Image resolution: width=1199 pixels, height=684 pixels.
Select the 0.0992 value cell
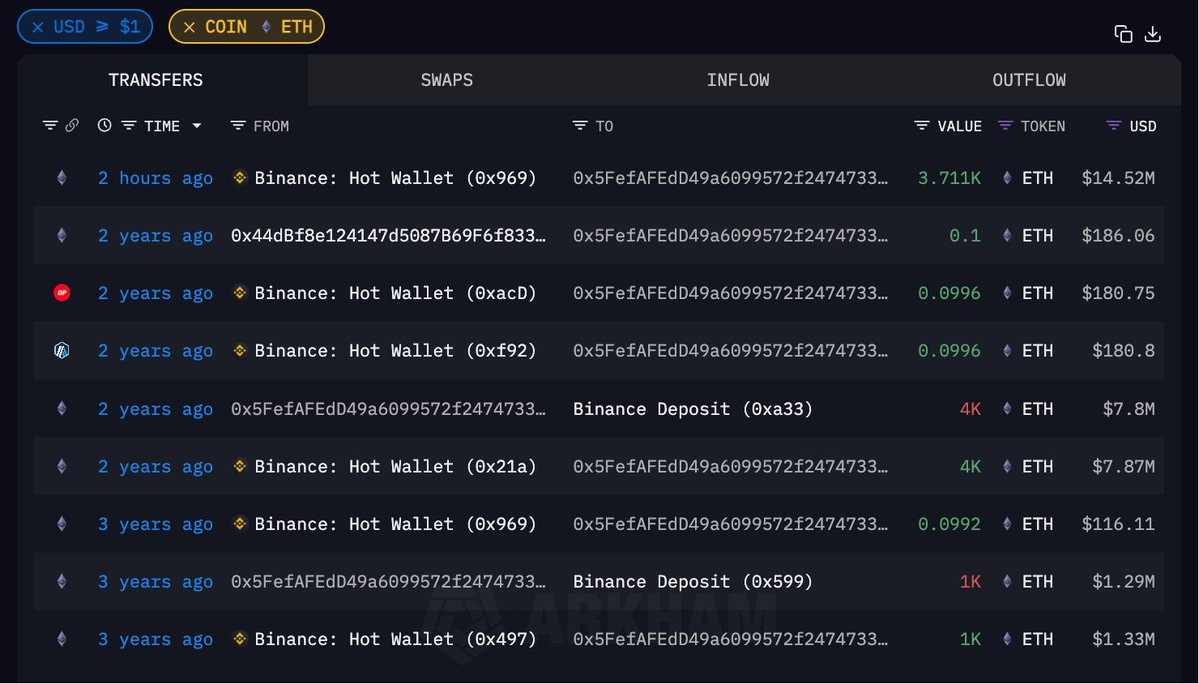(x=949, y=524)
